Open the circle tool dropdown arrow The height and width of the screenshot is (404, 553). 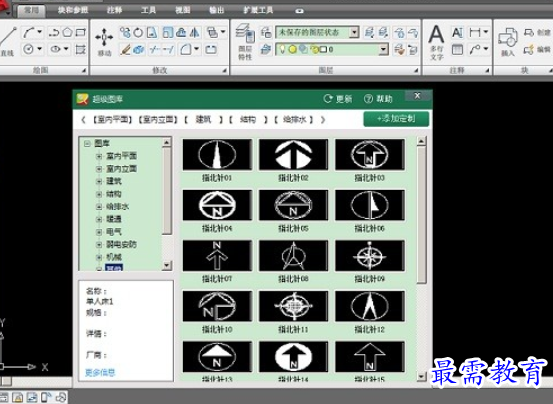pos(40,49)
